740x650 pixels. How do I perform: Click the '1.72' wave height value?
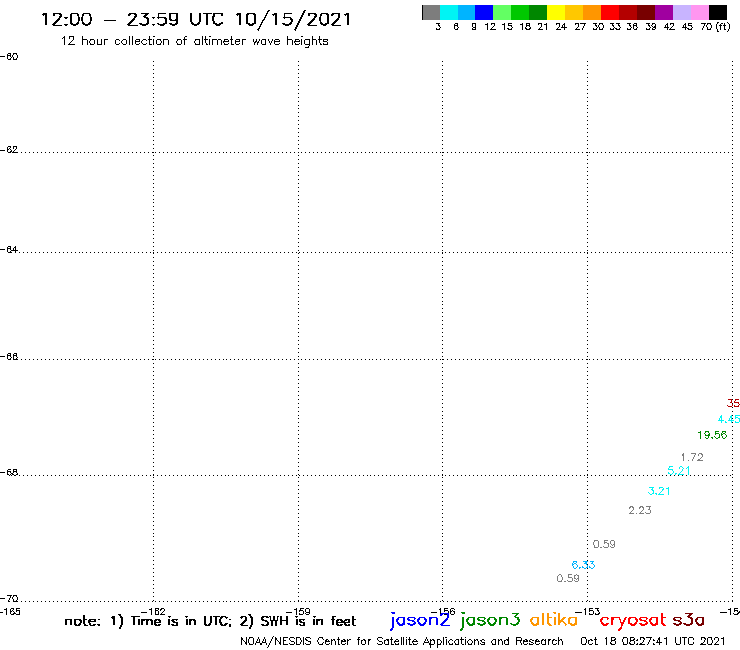click(692, 457)
